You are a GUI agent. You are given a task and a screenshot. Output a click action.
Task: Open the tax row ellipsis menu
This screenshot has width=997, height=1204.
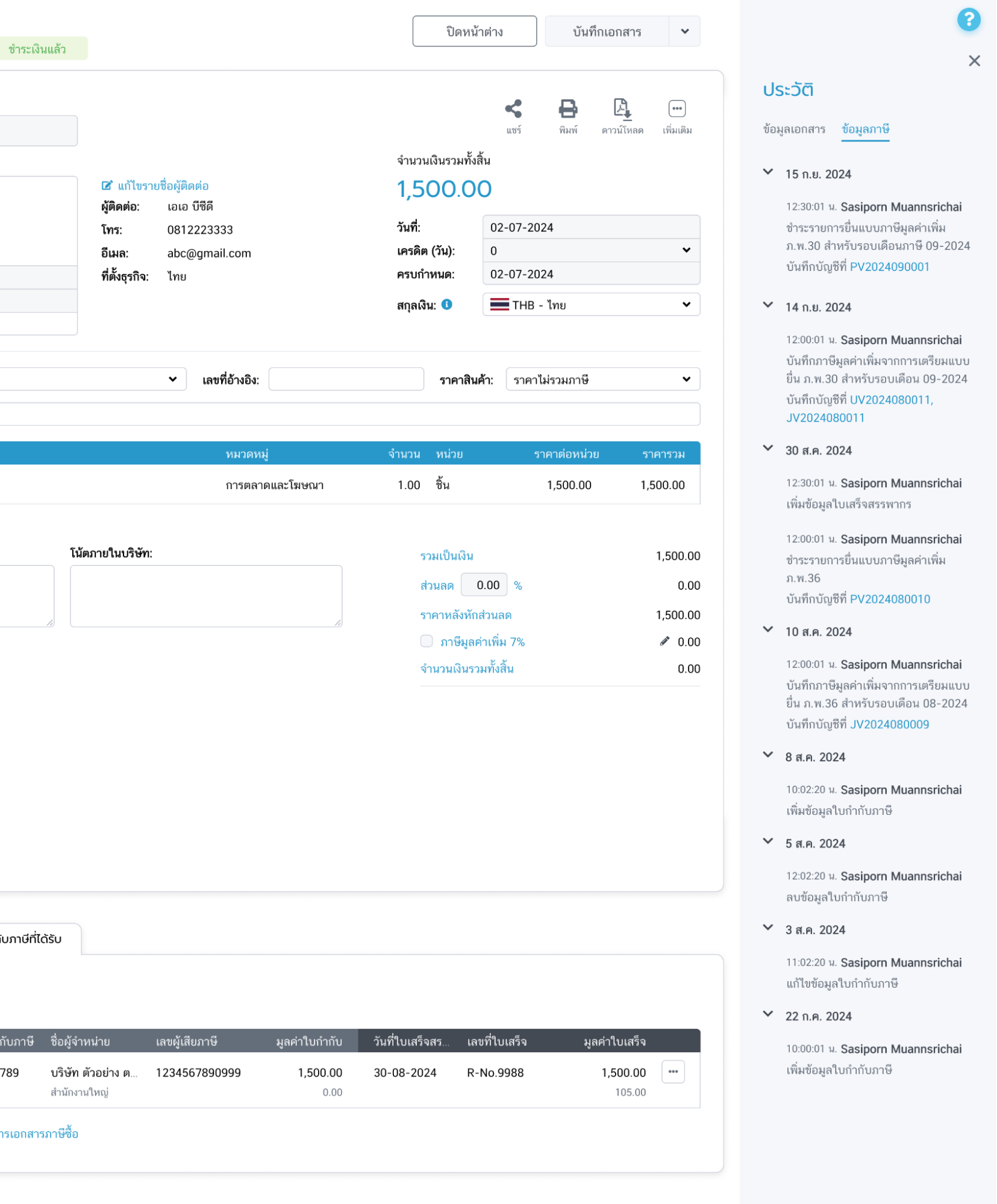click(x=673, y=1072)
